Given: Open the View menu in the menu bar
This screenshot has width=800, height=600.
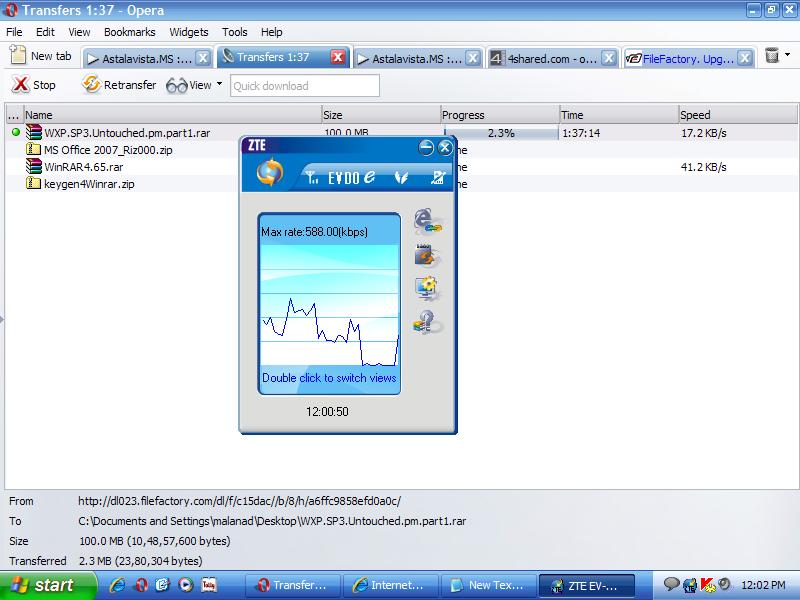Looking at the screenshot, I should (79, 32).
